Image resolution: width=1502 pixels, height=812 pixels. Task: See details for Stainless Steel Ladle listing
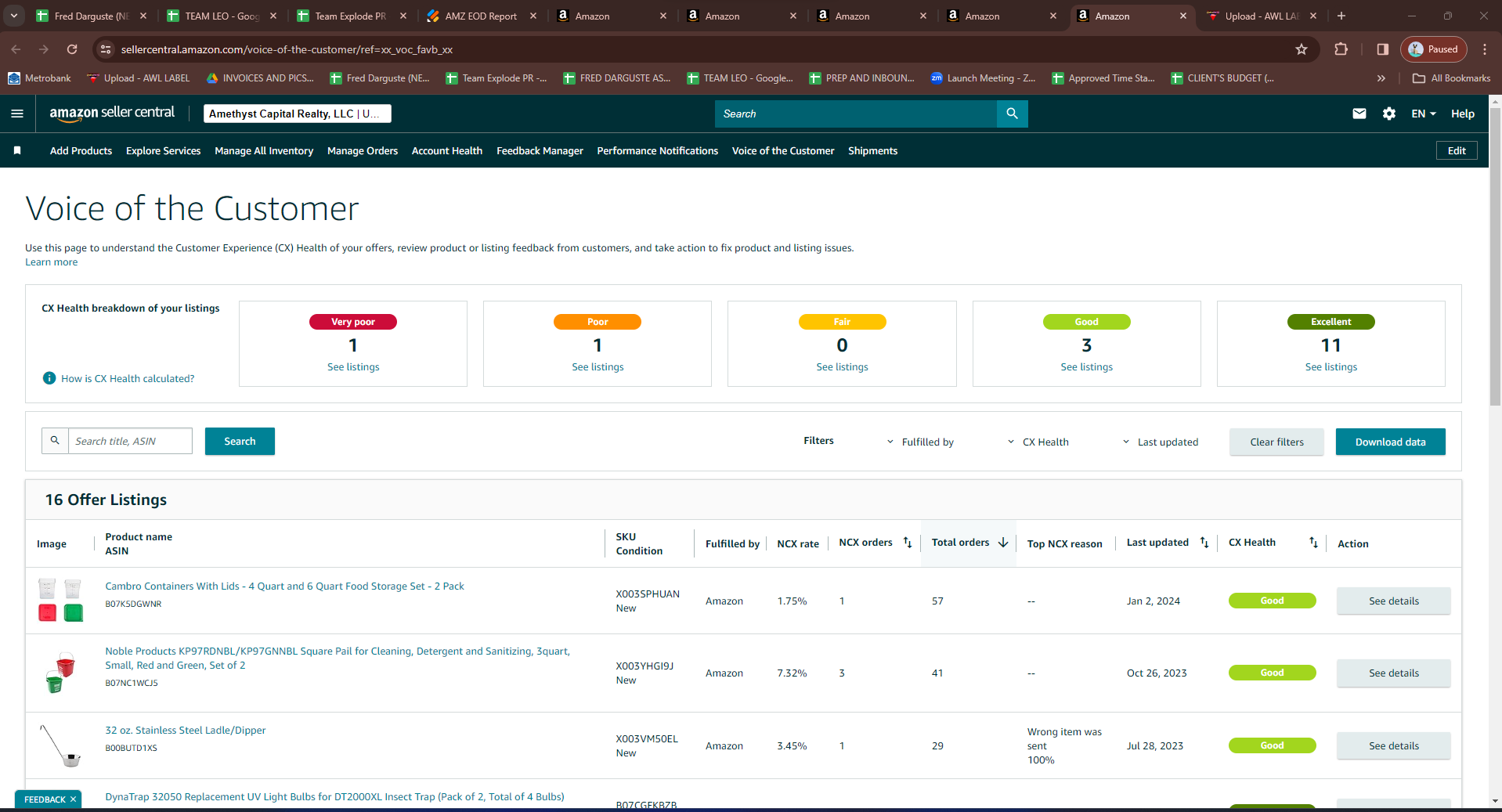[x=1393, y=745]
